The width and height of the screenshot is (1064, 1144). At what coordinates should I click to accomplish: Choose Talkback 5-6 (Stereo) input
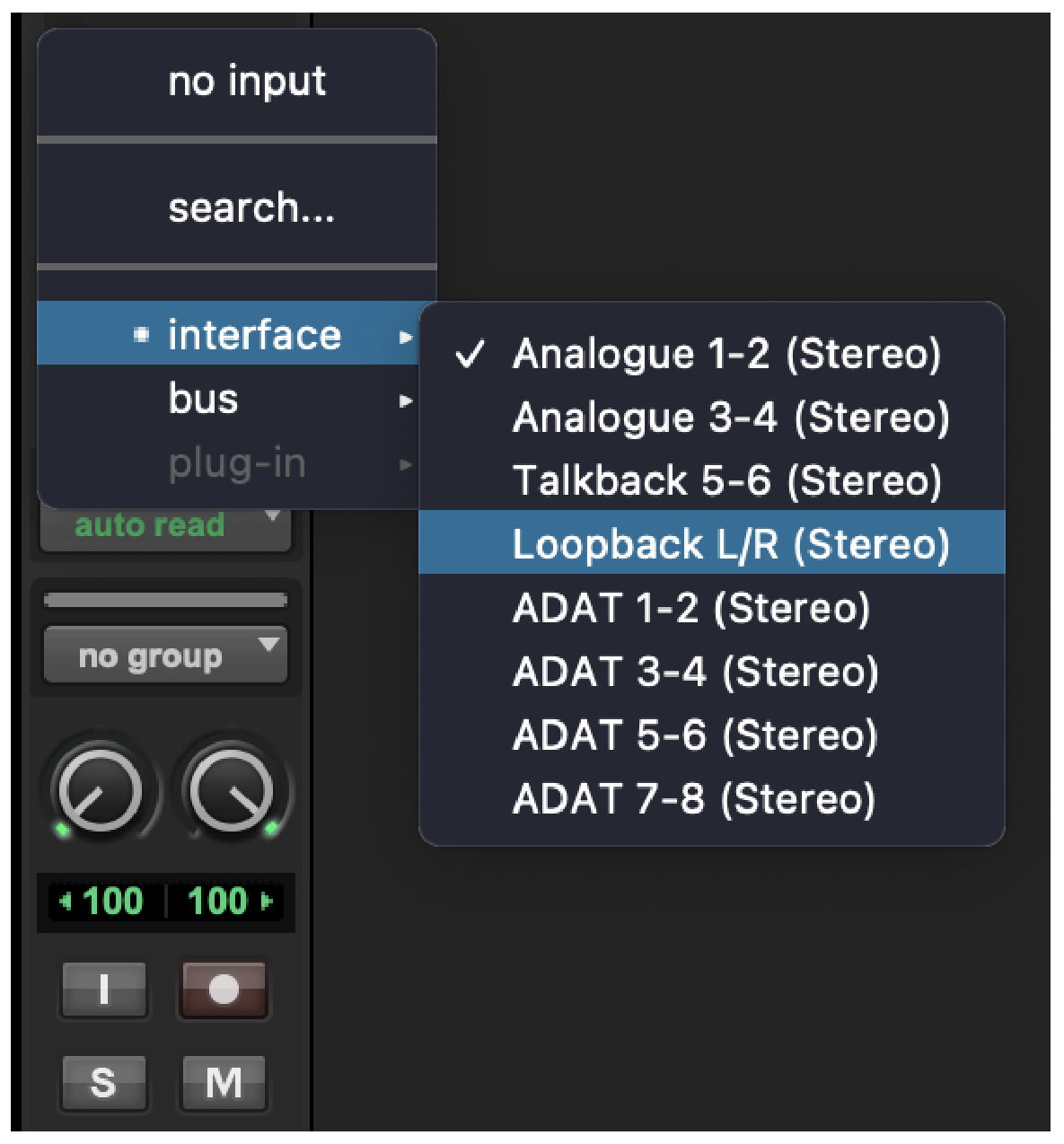(711, 480)
